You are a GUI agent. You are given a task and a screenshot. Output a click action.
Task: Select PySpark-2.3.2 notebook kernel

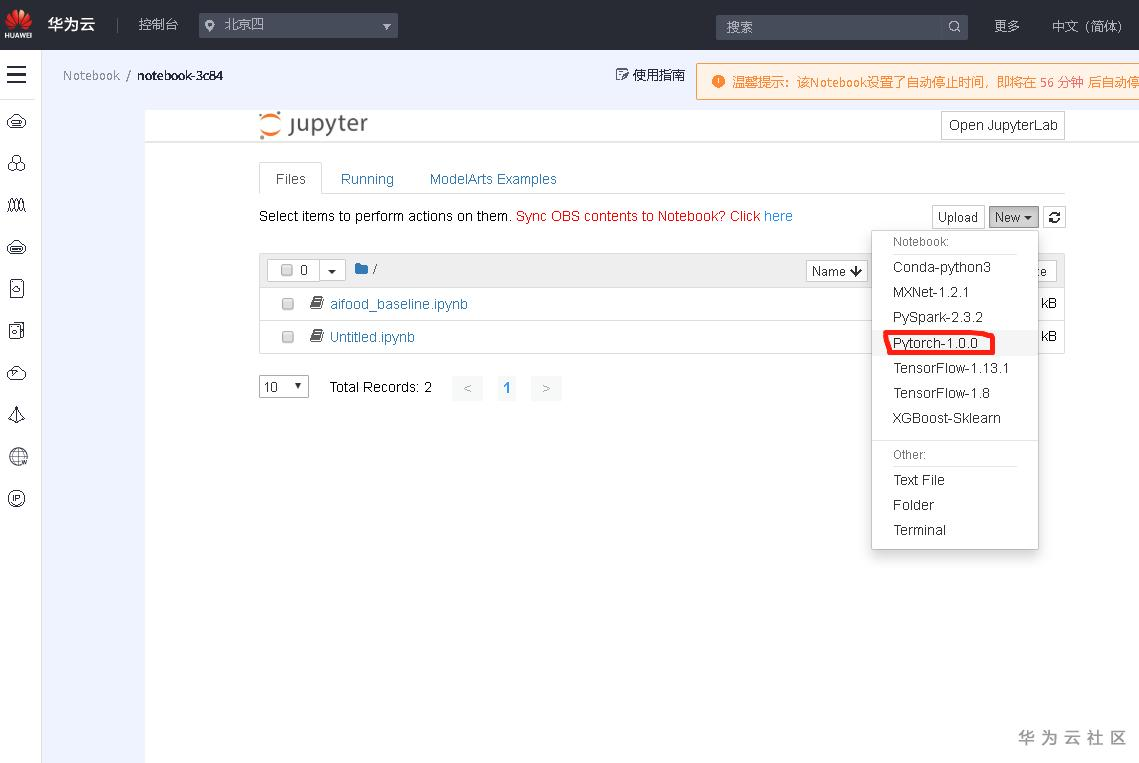pos(954,317)
